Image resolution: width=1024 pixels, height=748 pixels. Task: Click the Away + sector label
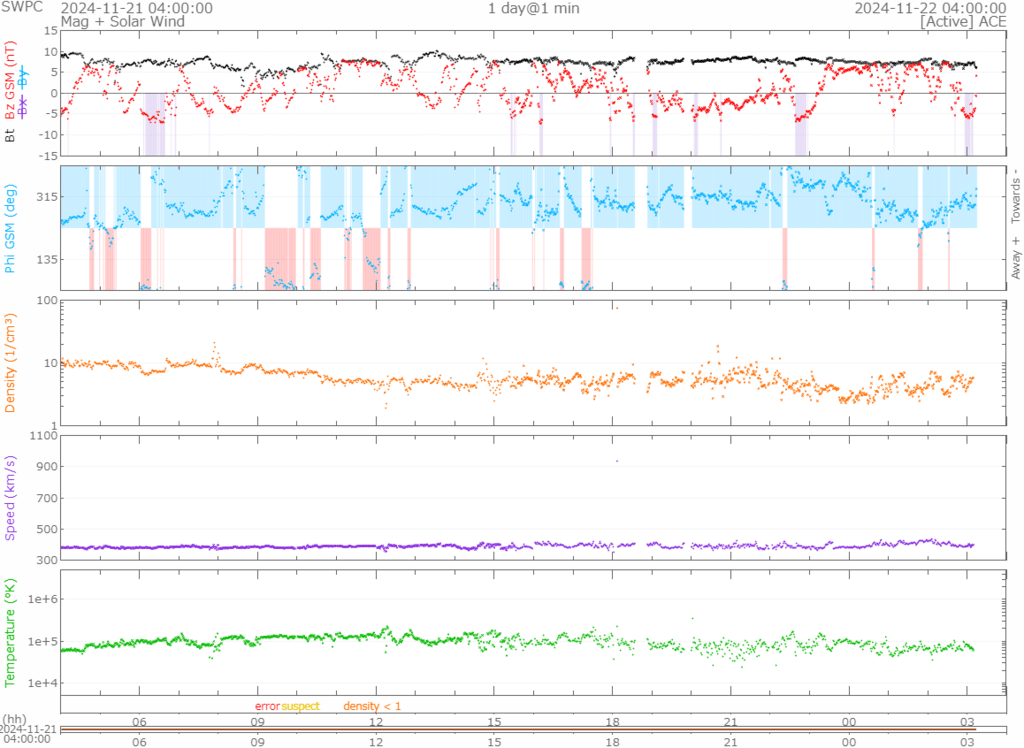pyautogui.click(x=1015, y=258)
